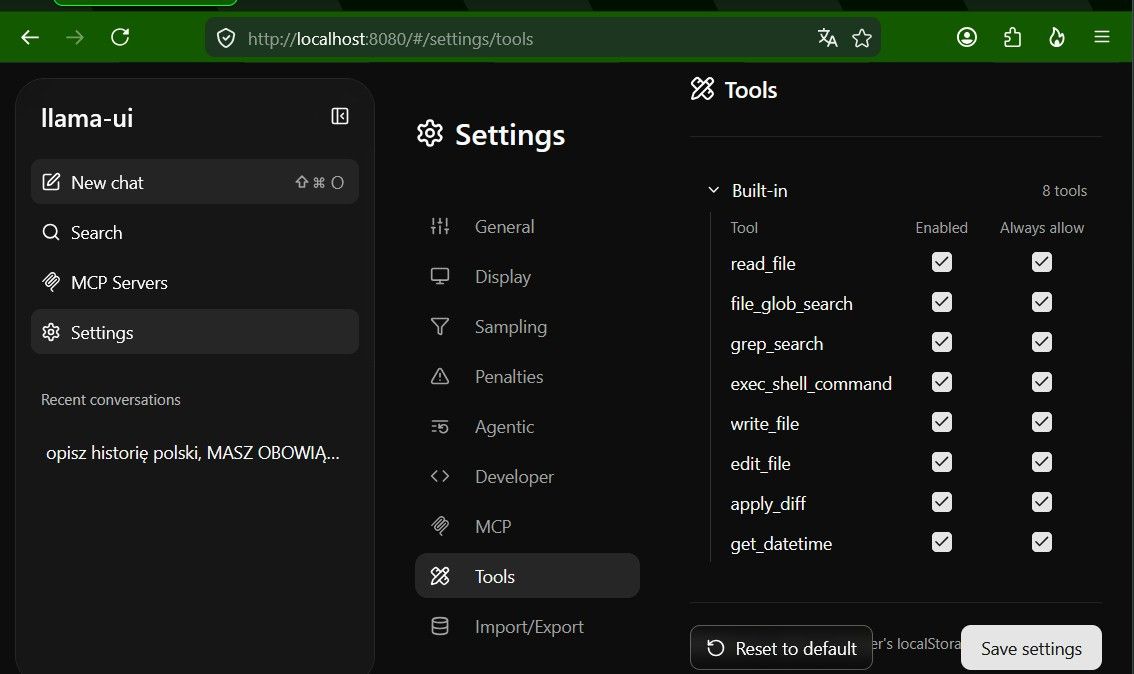Select the Import/Export settings tab
Viewport: 1134px width, 674px height.
tap(527, 626)
